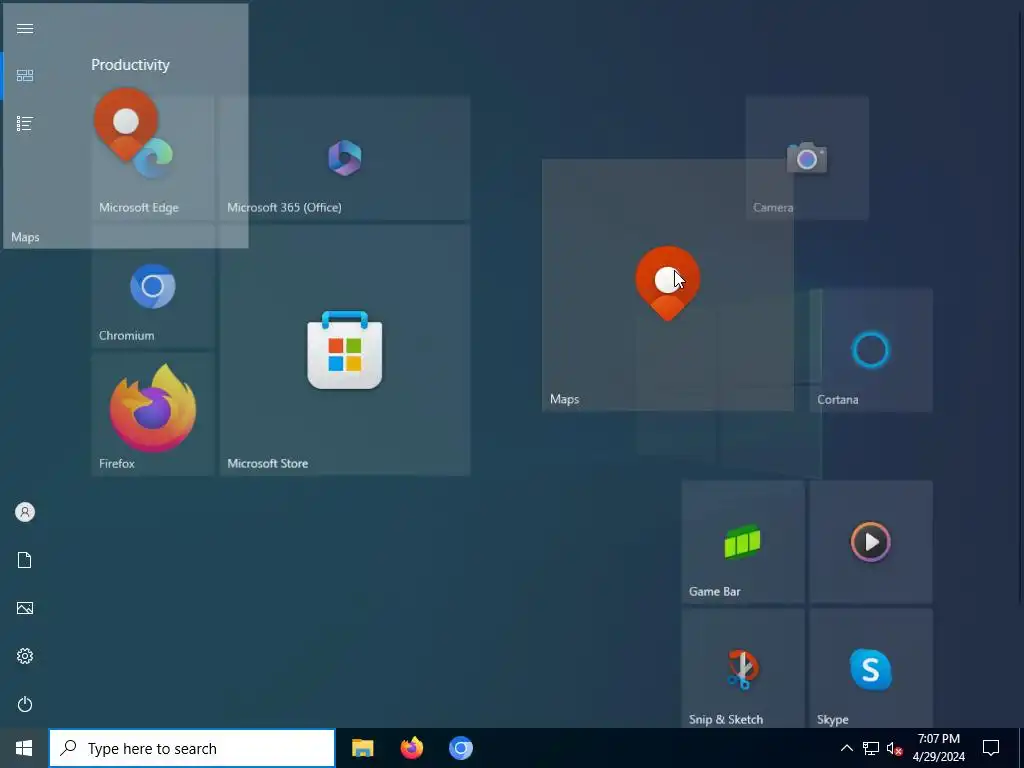Open the Cortana tile
Image resolution: width=1024 pixels, height=768 pixels.
coord(871,350)
